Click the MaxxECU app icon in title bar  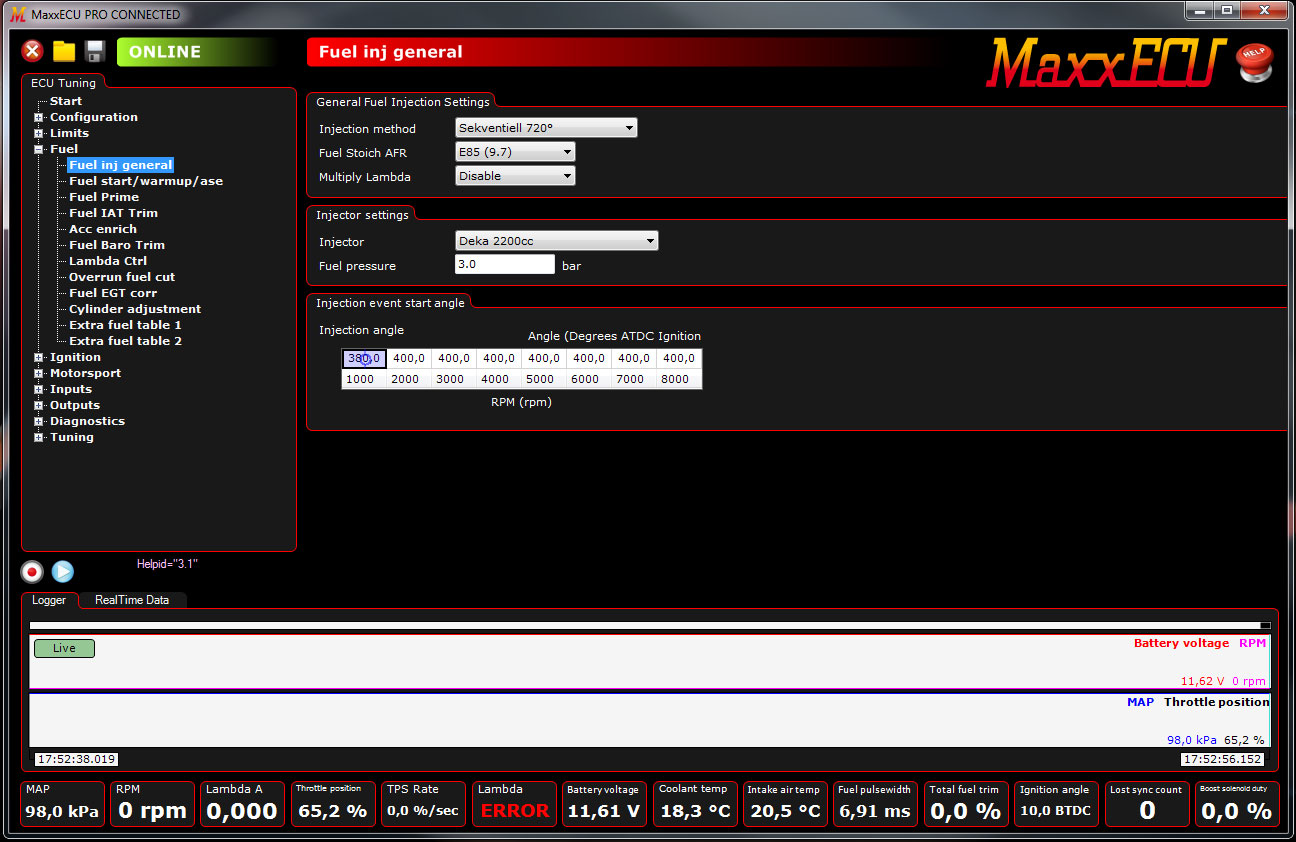pyautogui.click(x=17, y=14)
